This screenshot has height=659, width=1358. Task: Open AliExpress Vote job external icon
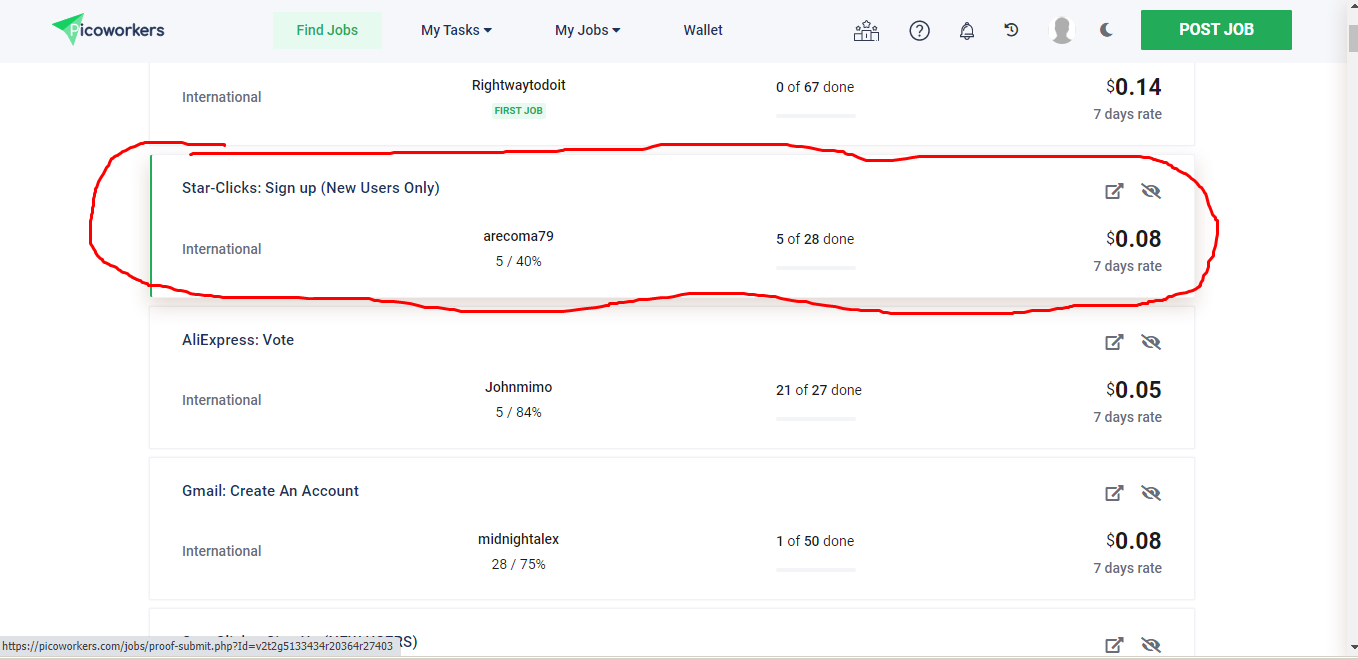(x=1114, y=342)
